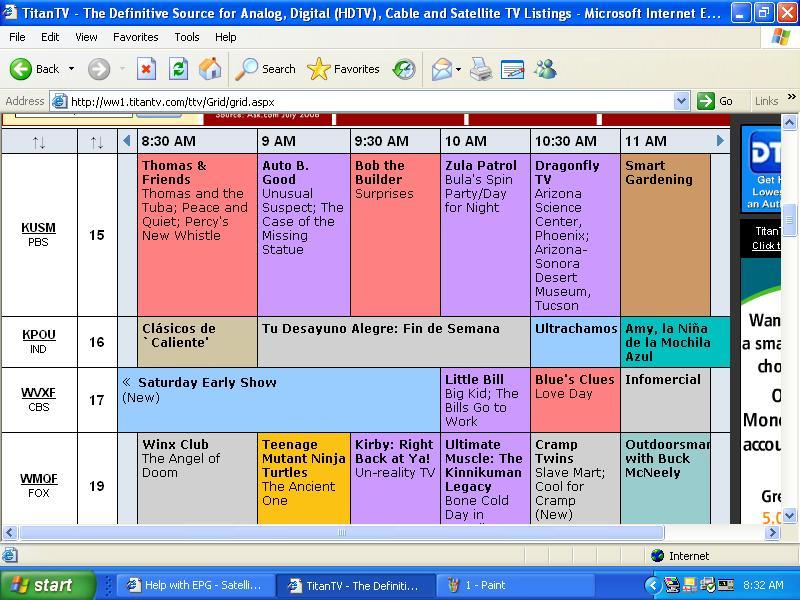Select Dragonfly TV program cell

[x=575, y=235]
